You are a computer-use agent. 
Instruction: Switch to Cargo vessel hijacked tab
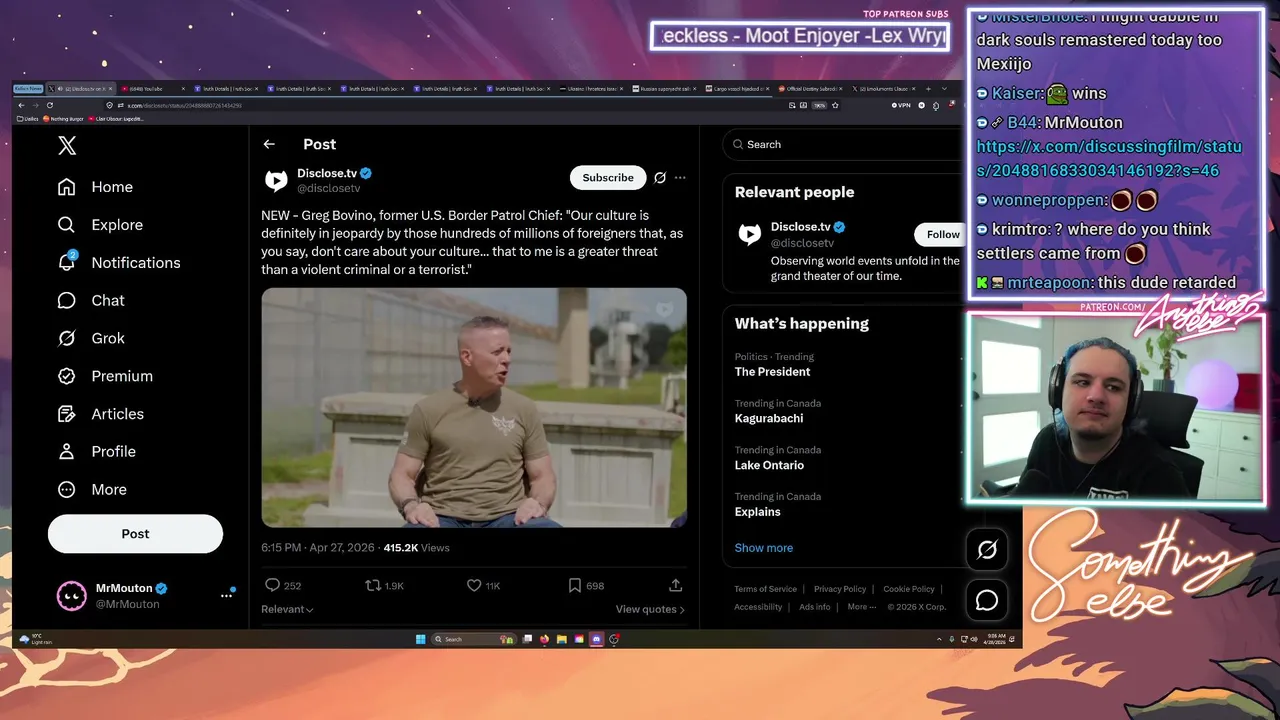tap(737, 89)
